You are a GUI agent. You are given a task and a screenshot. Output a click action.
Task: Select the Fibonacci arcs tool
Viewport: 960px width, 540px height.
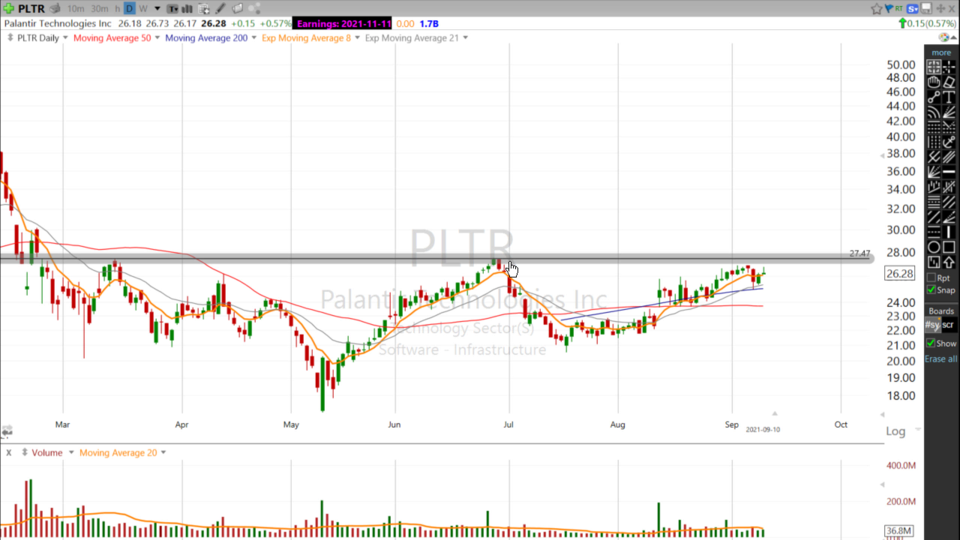click(934, 112)
